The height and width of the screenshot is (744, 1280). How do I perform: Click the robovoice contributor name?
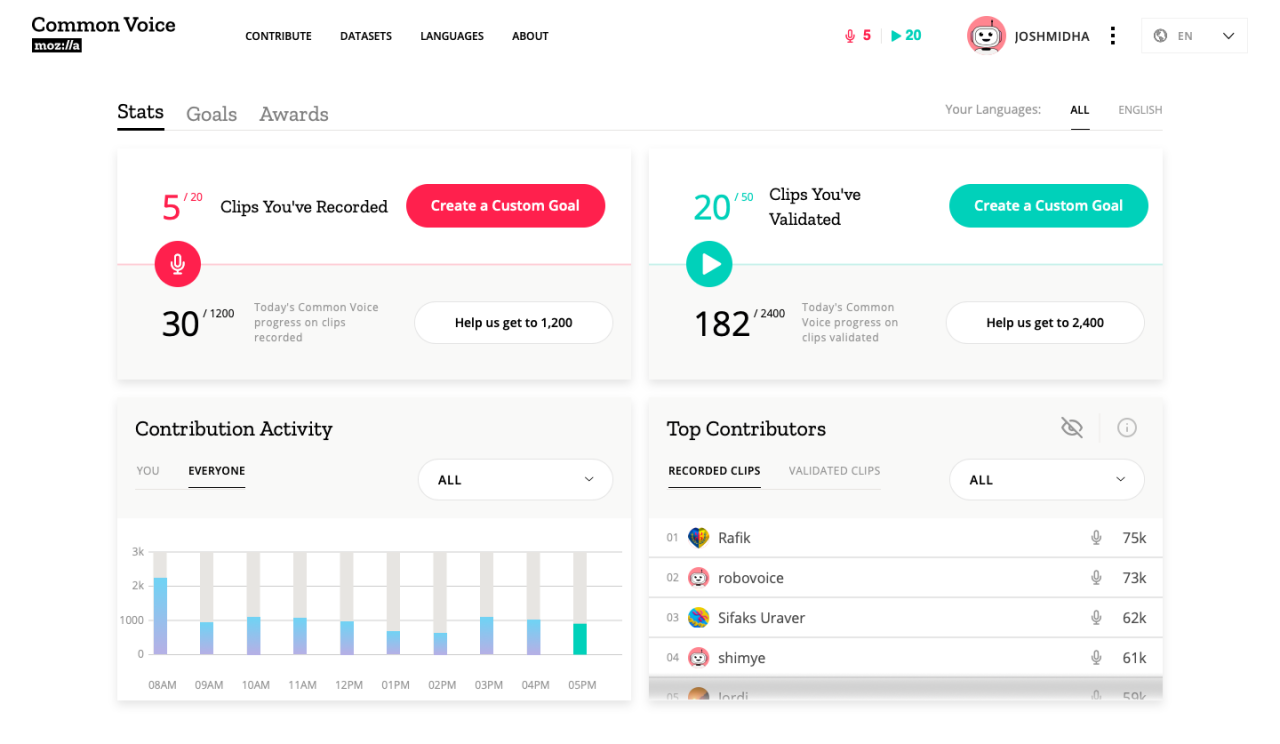pos(751,578)
